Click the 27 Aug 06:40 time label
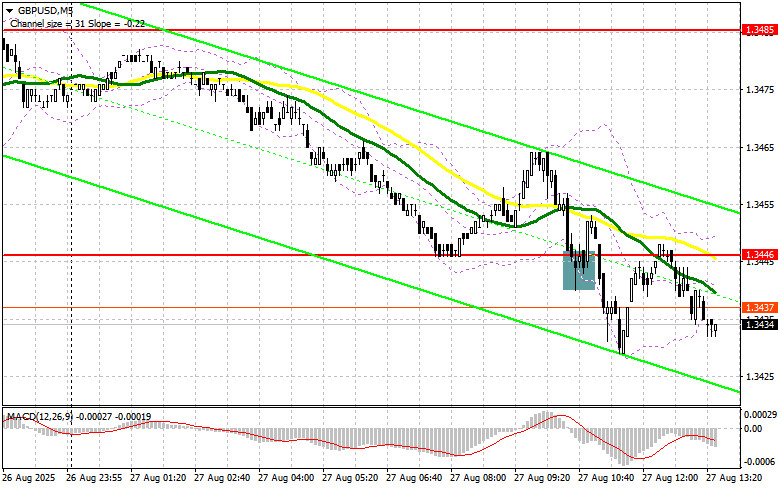The image size is (781, 489). pos(414,478)
